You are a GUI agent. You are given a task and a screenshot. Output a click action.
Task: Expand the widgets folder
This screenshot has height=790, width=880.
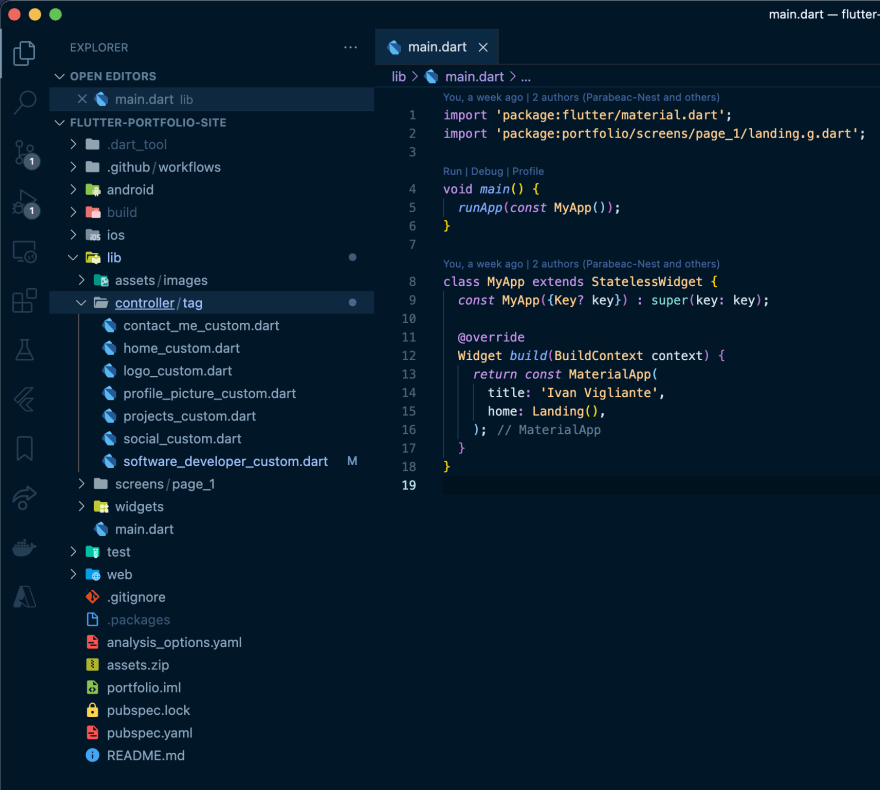(x=81, y=507)
